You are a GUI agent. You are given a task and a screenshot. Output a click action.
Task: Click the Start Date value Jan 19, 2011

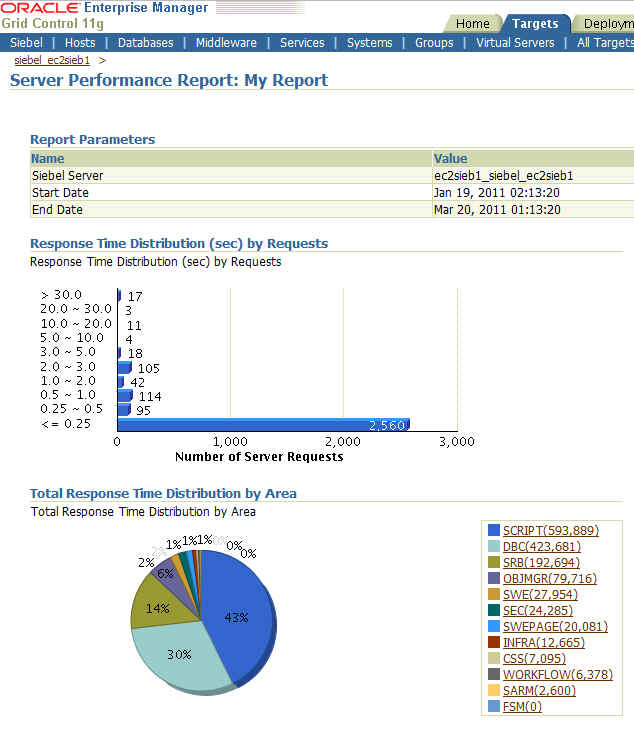click(x=496, y=193)
